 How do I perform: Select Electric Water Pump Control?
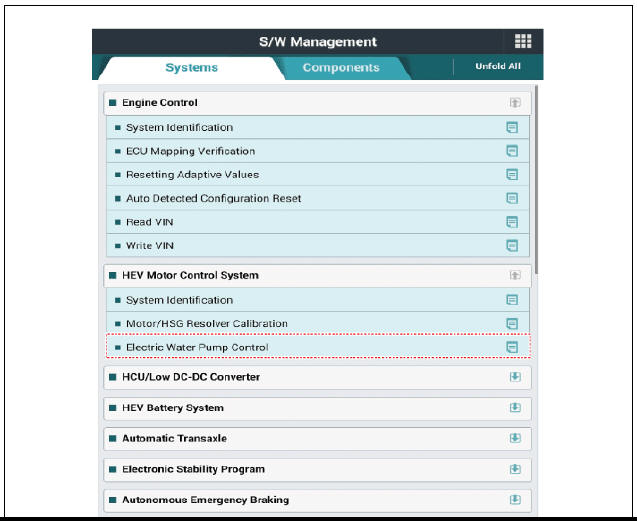click(x=318, y=347)
